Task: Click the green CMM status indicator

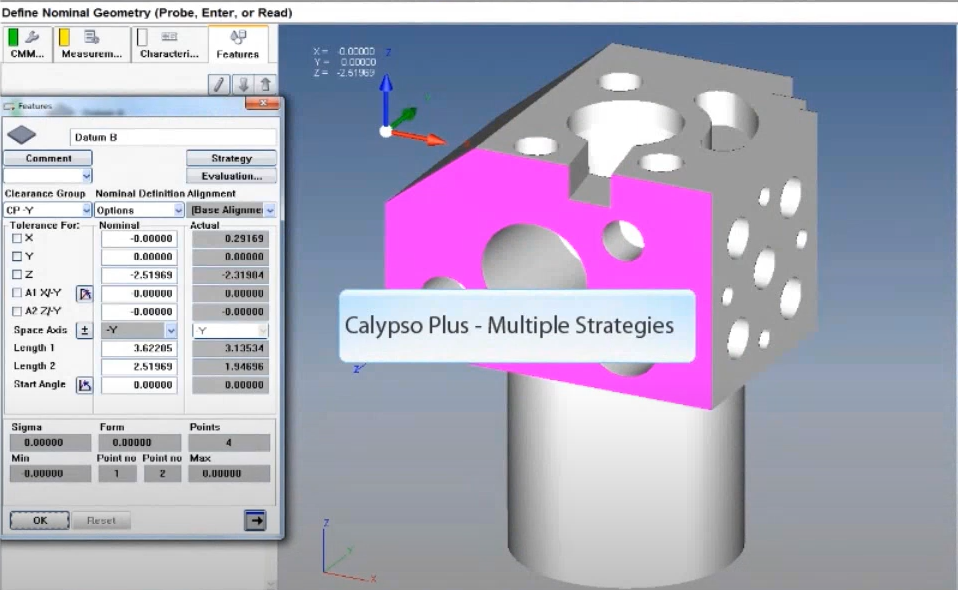Action: tap(14, 36)
